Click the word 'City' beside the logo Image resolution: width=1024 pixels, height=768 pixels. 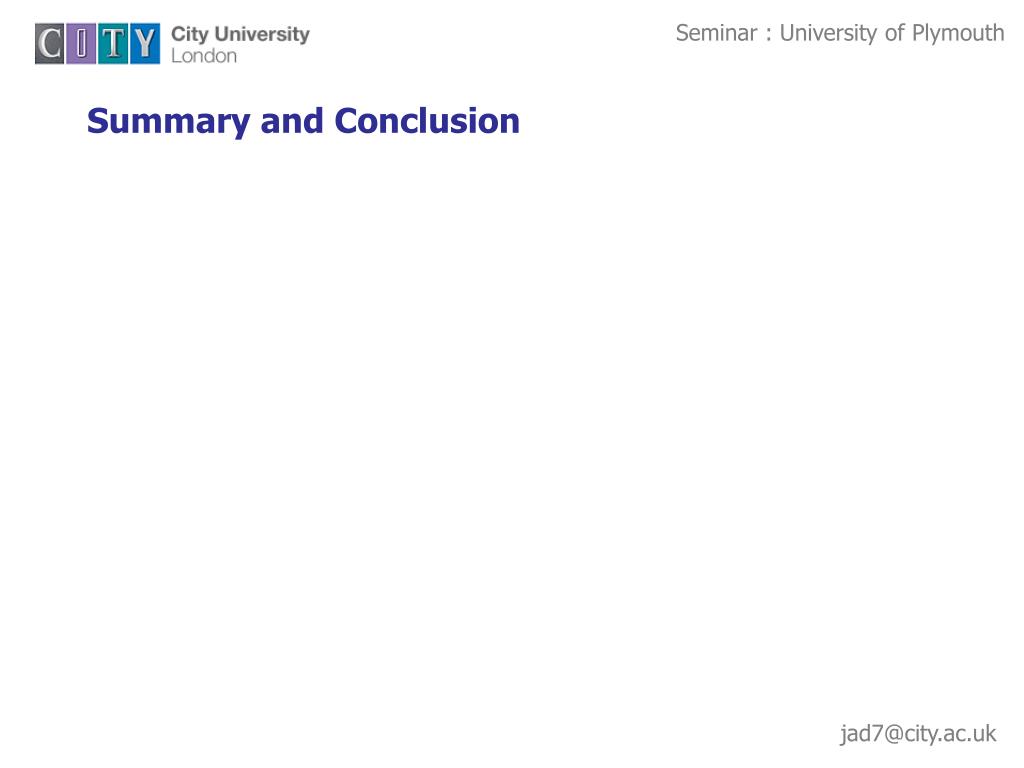point(189,34)
